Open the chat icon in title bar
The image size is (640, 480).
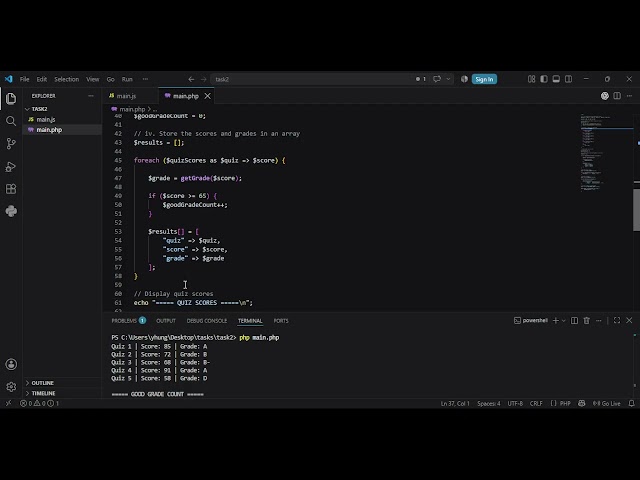pos(437,79)
